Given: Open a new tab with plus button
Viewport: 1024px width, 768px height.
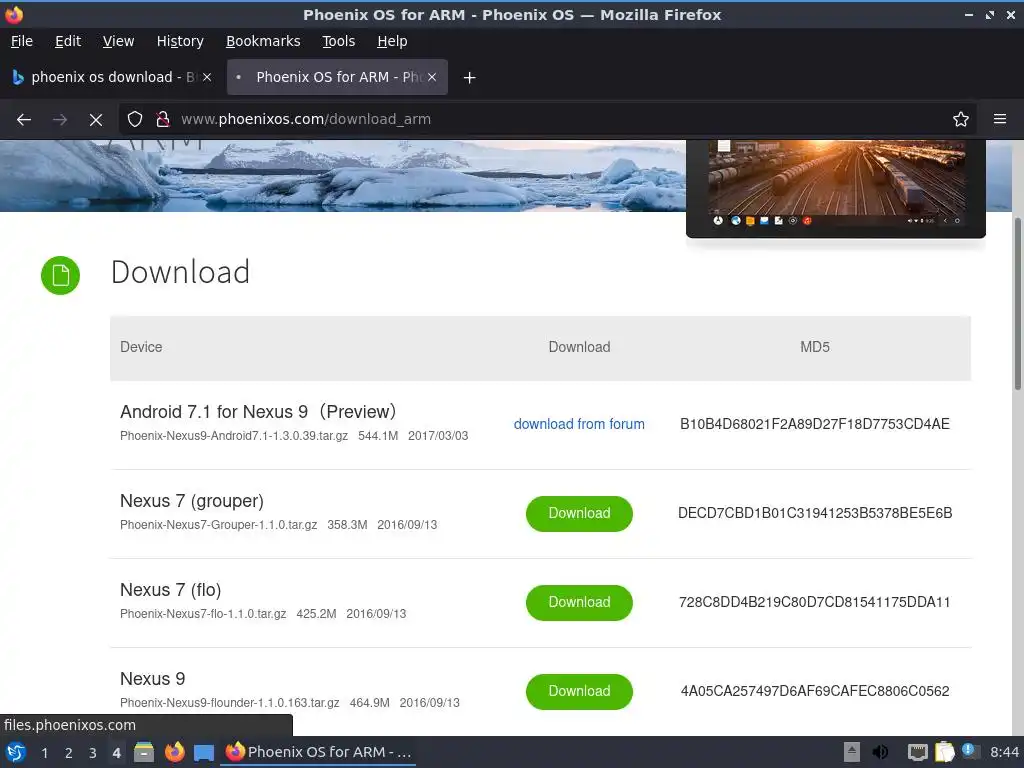Looking at the screenshot, I should (469, 78).
